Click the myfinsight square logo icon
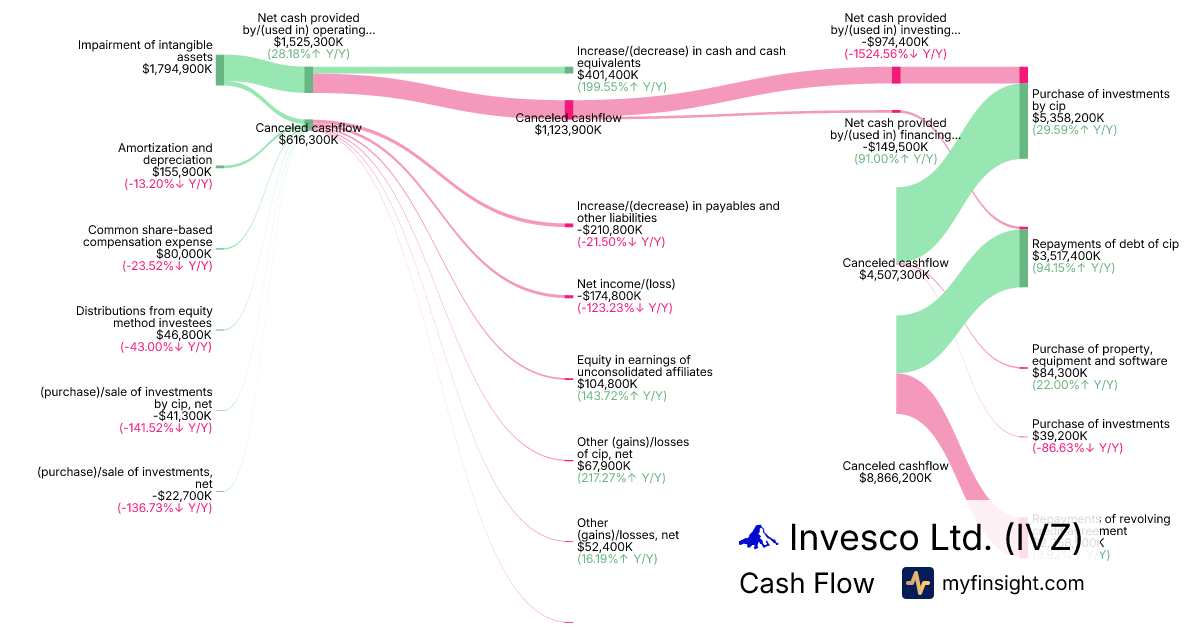1200x630 pixels. (917, 583)
